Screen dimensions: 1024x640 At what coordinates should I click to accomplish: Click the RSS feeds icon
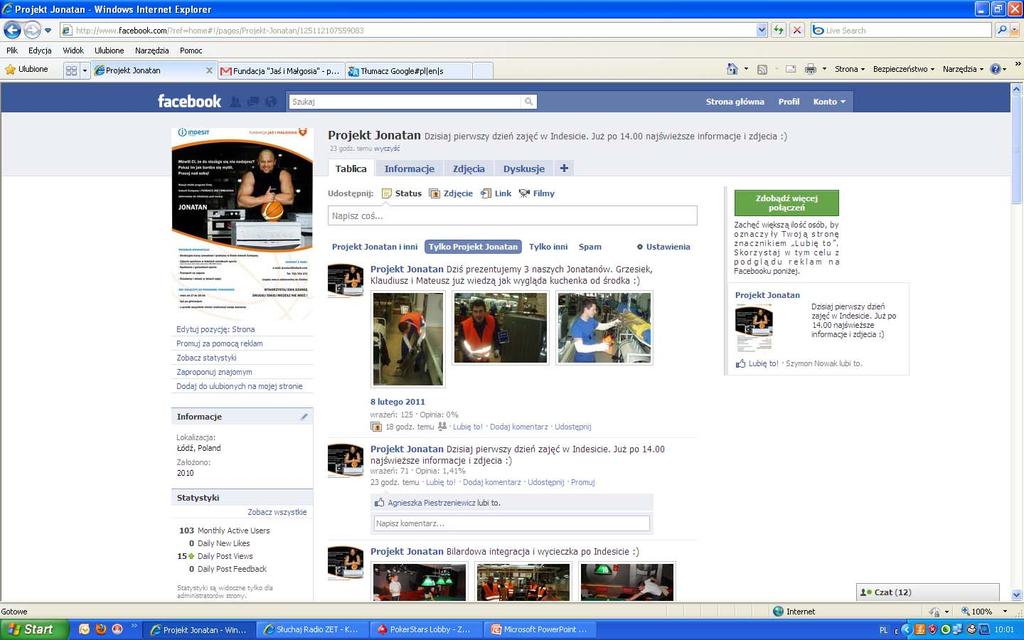coord(761,69)
